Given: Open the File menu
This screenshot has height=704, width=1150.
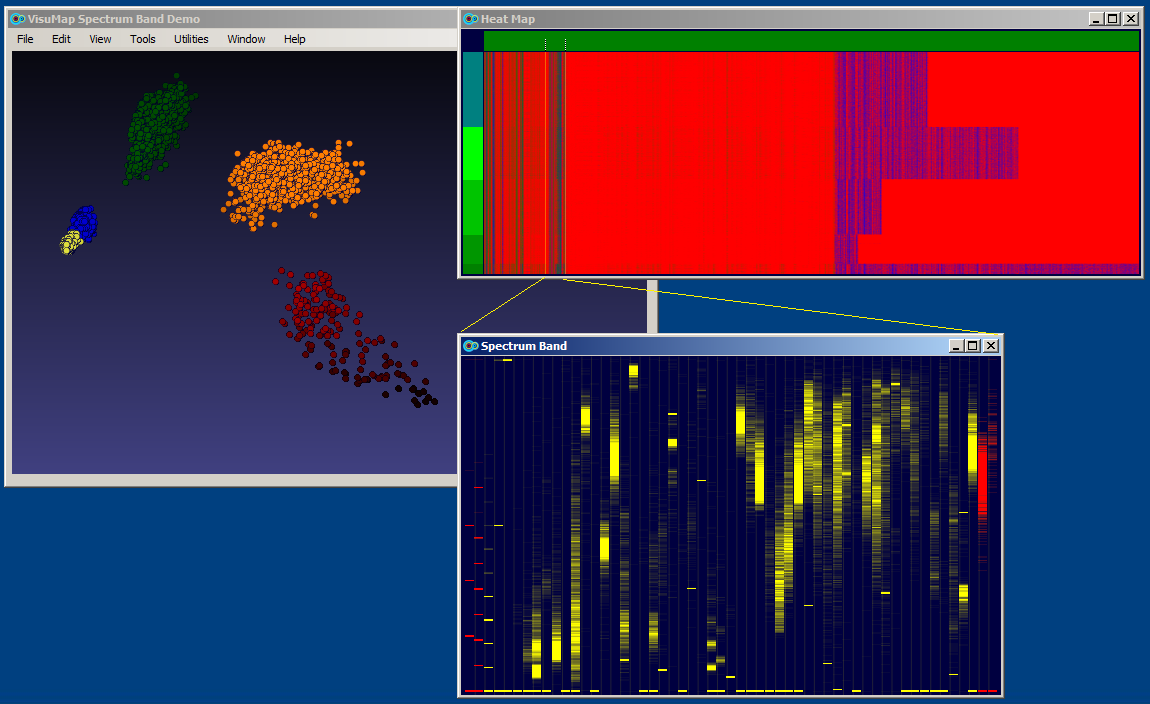Looking at the screenshot, I should click(24, 39).
